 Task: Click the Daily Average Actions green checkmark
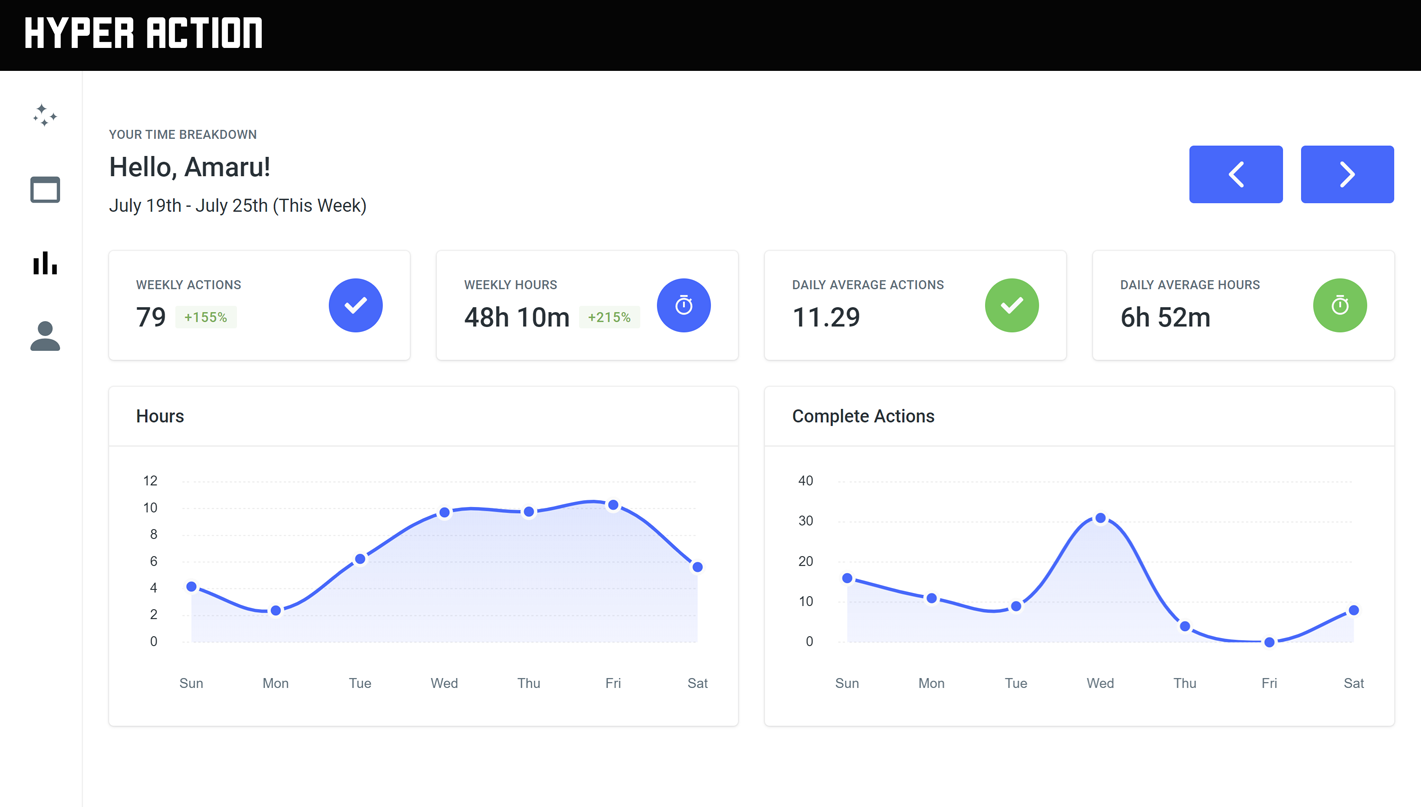pos(1012,305)
